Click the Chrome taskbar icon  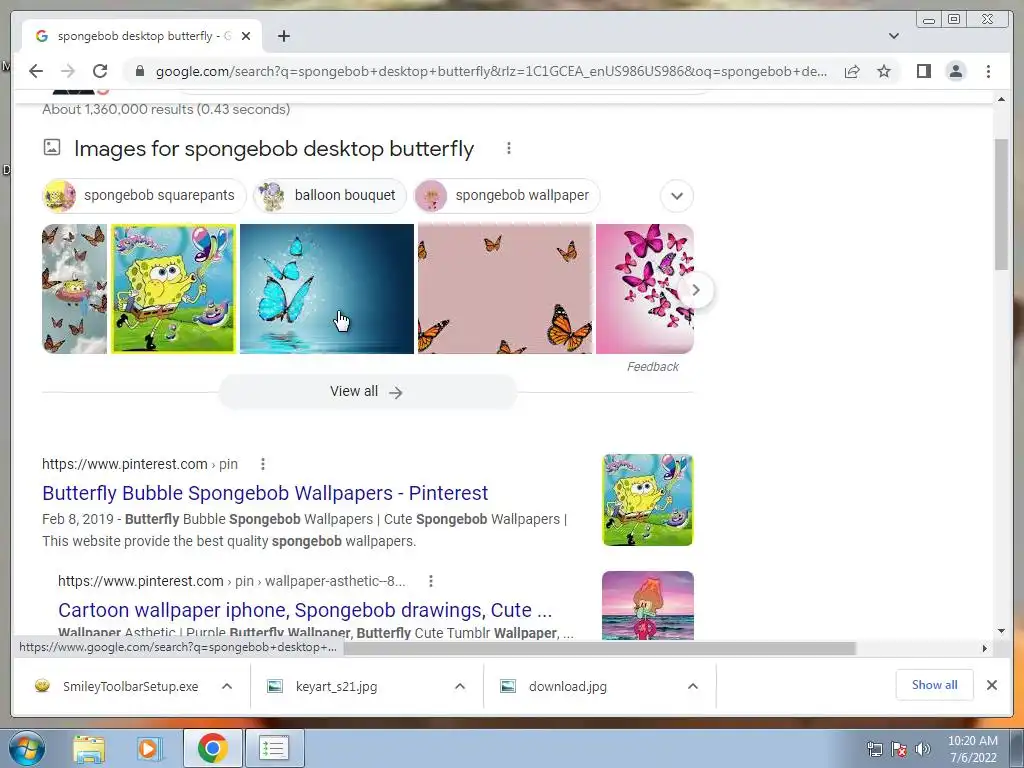212,748
